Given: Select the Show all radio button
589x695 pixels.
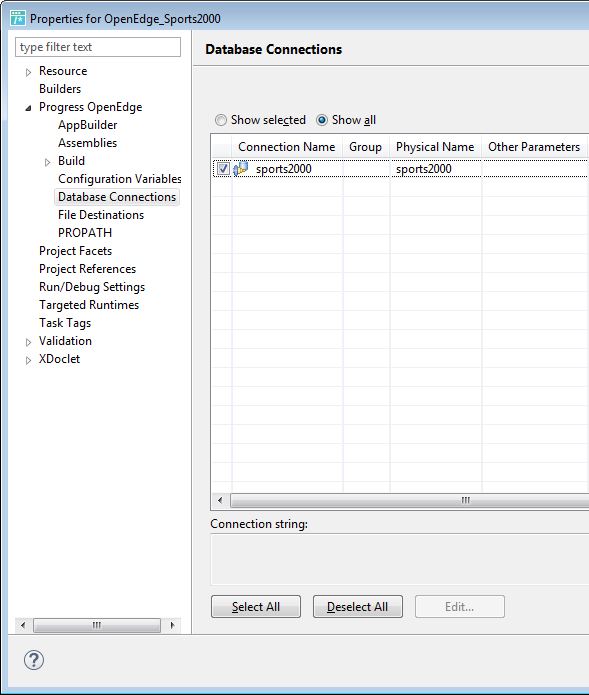Looking at the screenshot, I should (x=322, y=120).
